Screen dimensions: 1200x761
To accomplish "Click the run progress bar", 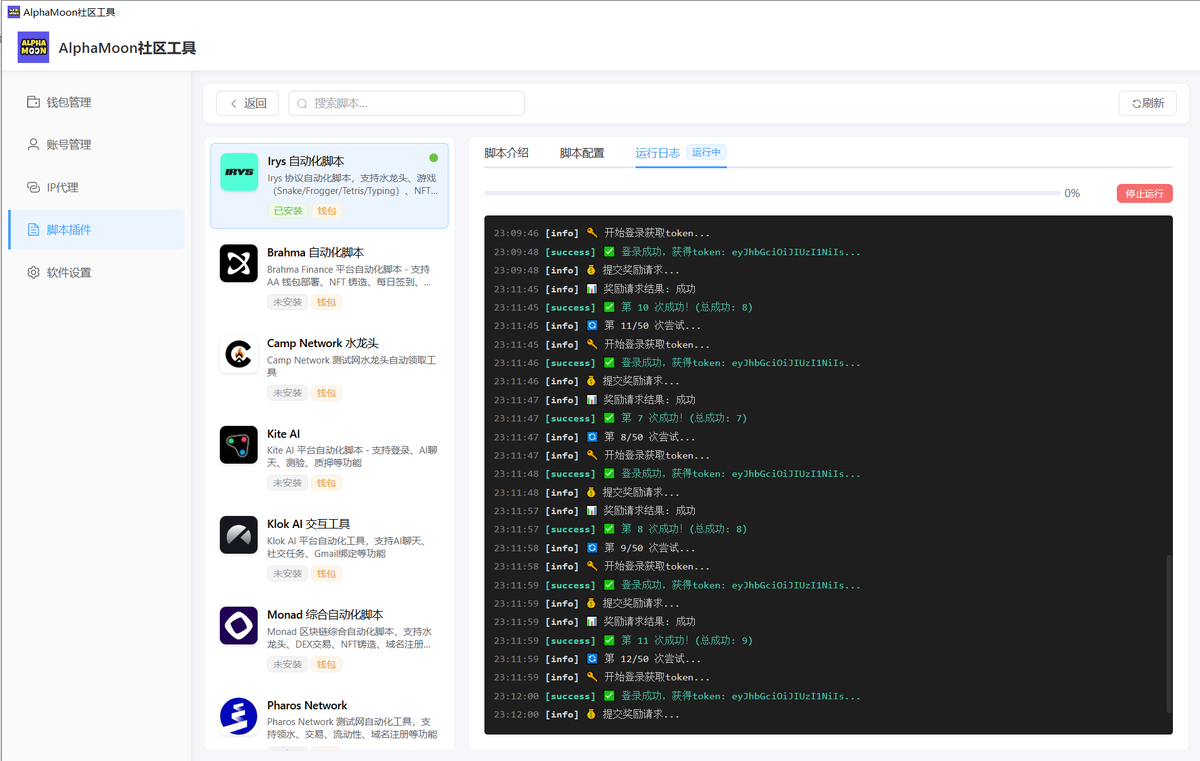I will [772, 193].
